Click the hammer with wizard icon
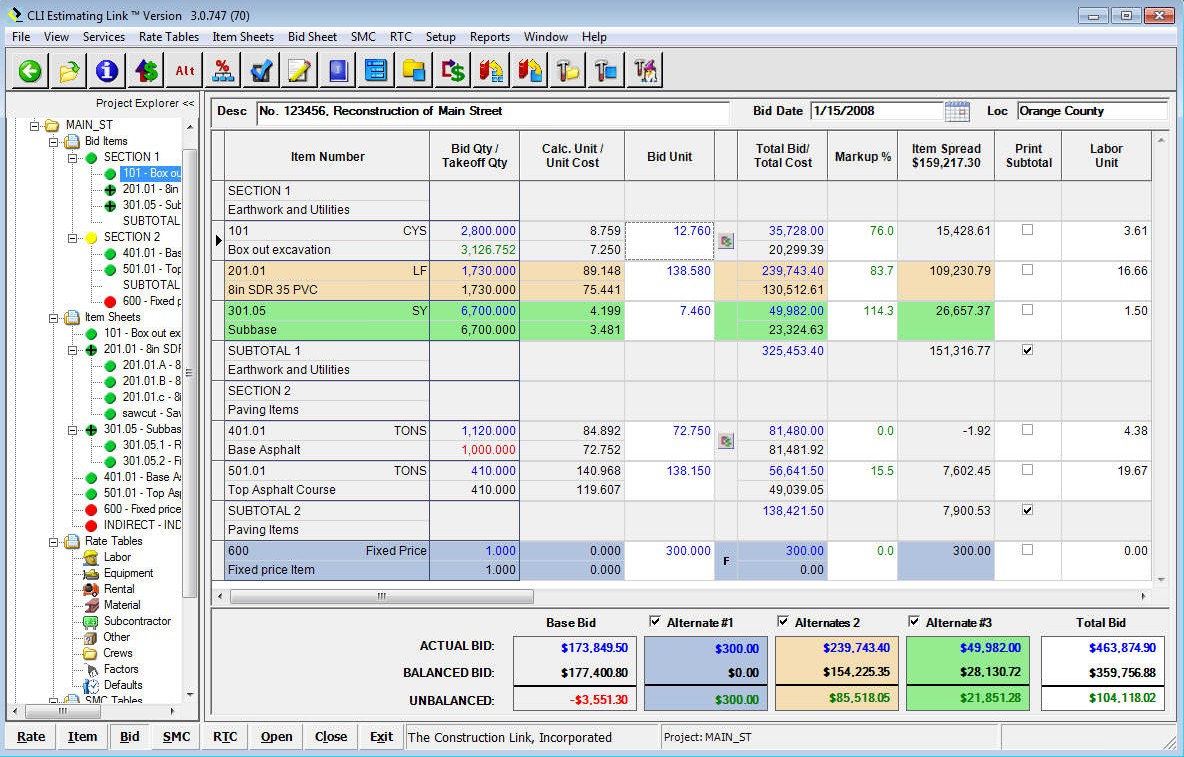 tap(645, 71)
